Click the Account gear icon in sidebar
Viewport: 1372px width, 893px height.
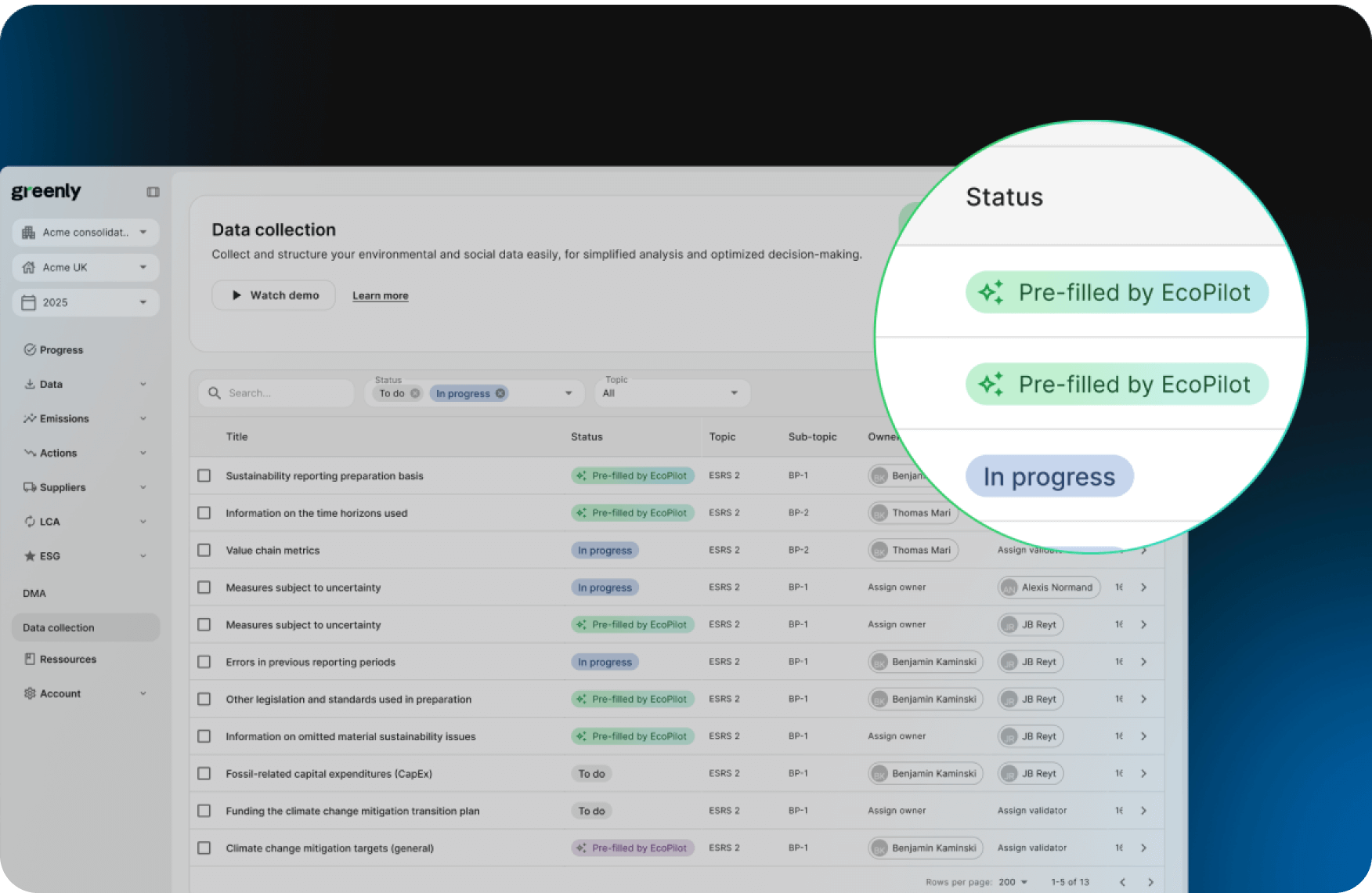tap(30, 693)
